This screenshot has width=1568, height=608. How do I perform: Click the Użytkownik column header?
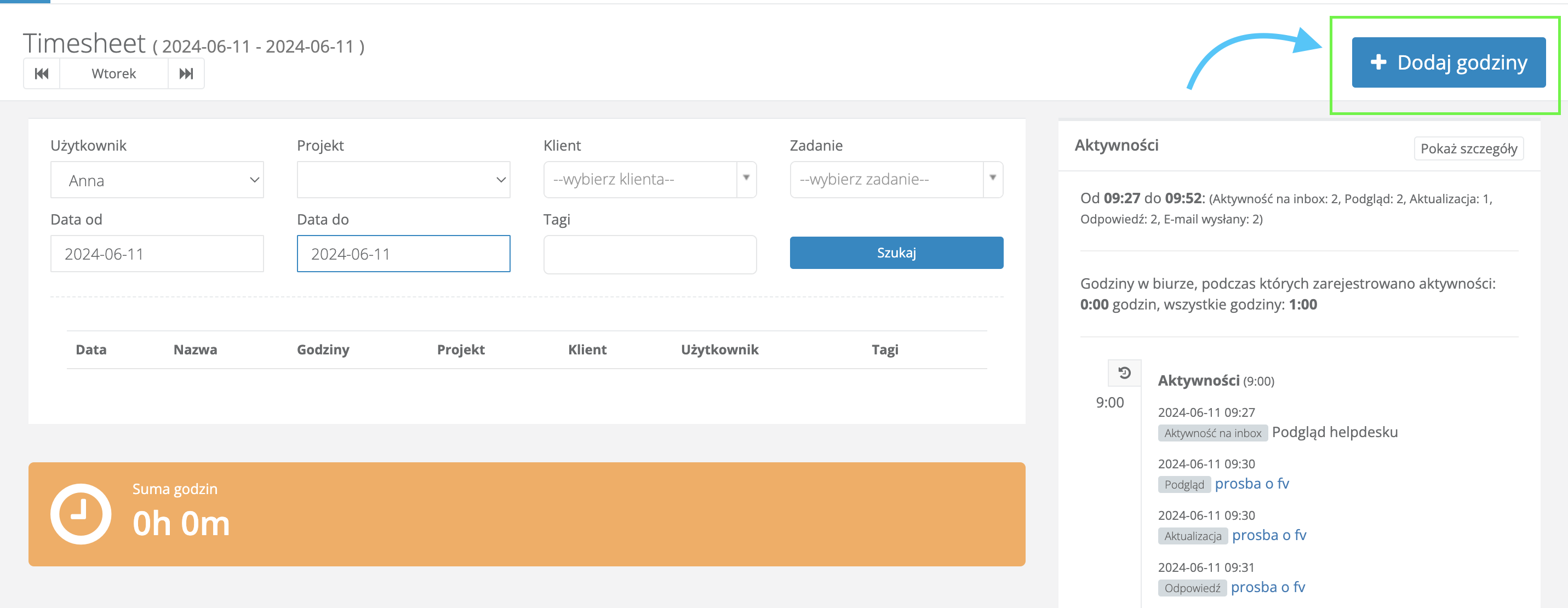(x=719, y=350)
